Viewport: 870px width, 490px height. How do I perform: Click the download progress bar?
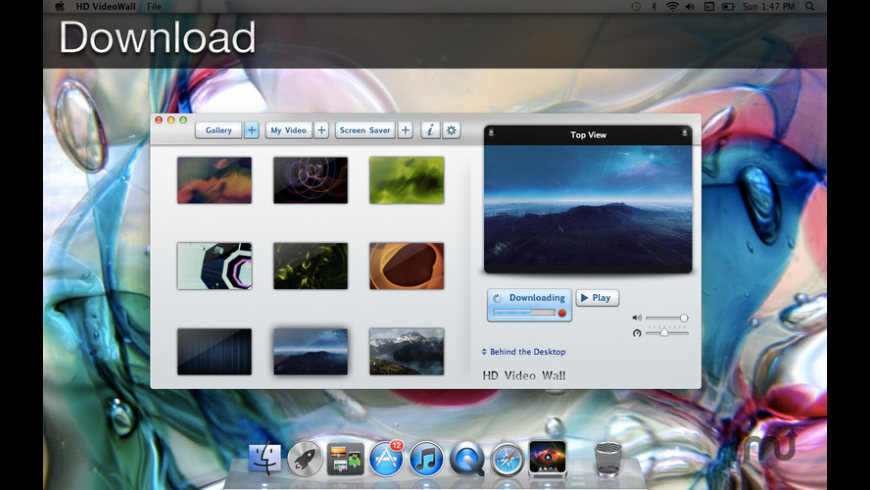pos(524,313)
